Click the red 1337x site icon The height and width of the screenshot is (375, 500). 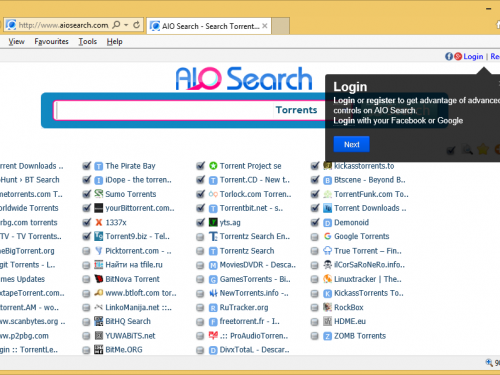click(99, 222)
